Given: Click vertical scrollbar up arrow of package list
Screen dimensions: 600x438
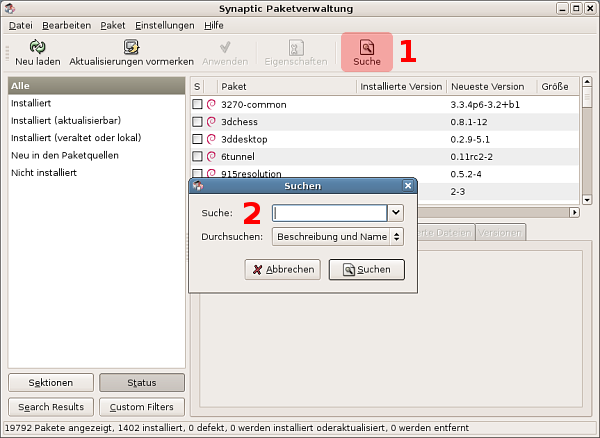Looking at the screenshot, I should click(x=587, y=81).
